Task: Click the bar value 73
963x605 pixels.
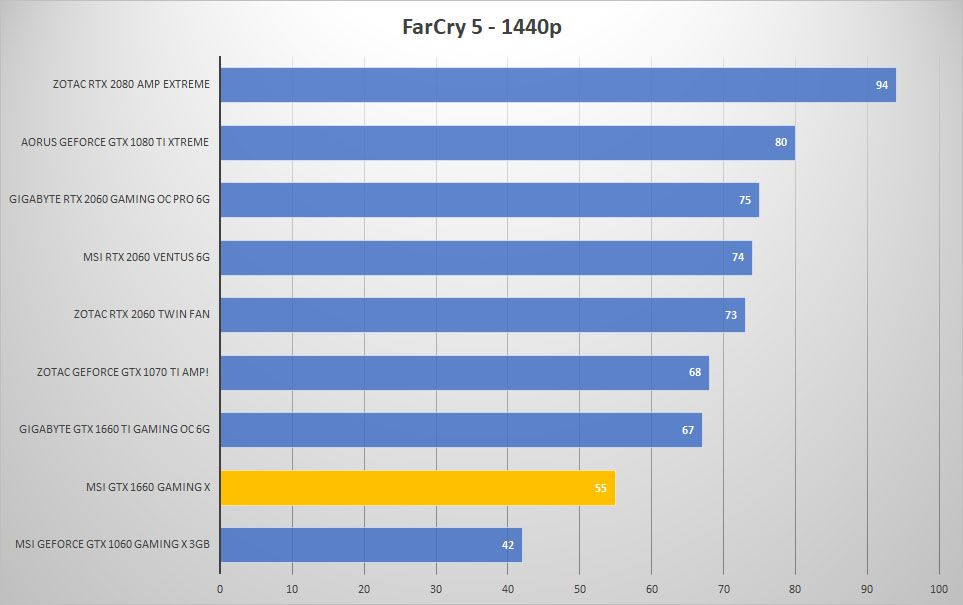Action: (731, 315)
